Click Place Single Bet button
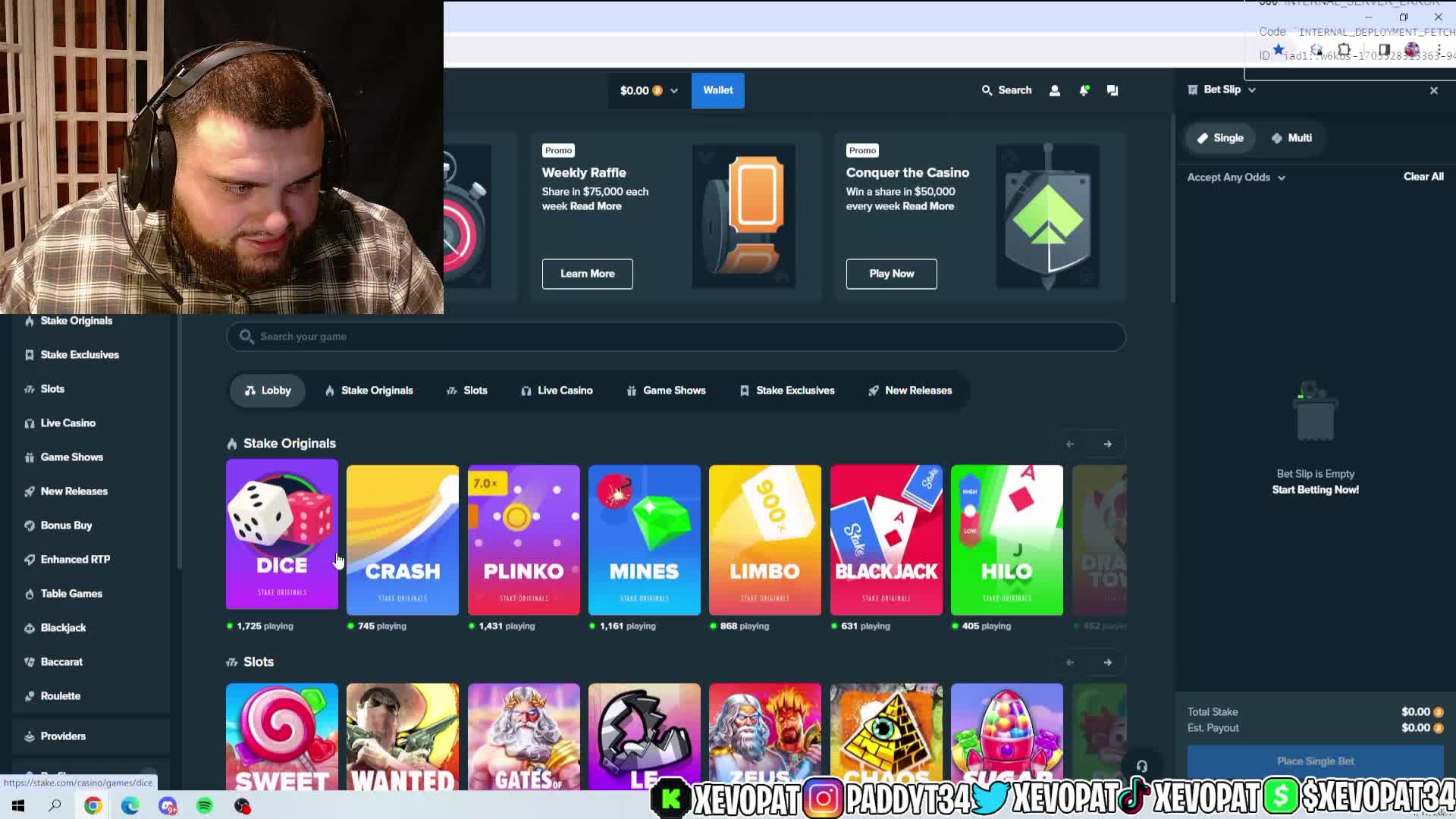The image size is (1456, 819). (x=1315, y=761)
